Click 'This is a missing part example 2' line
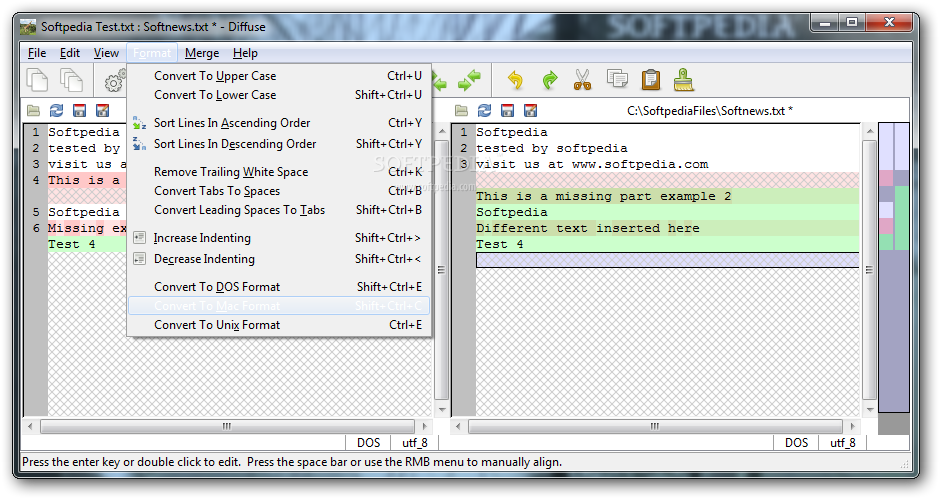Screen dimensions: 940x499 coord(604,196)
